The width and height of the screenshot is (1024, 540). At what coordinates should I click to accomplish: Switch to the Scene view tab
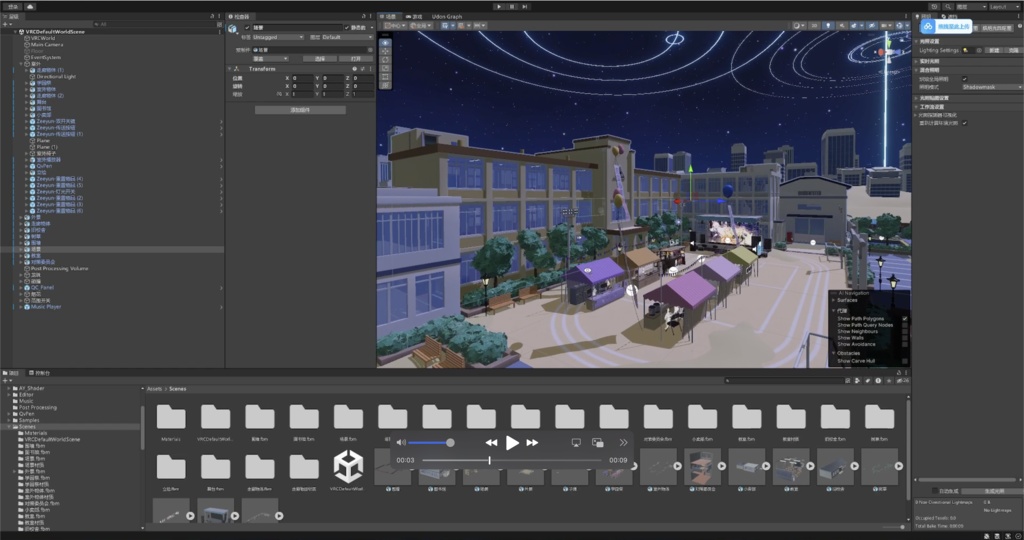[x=390, y=16]
